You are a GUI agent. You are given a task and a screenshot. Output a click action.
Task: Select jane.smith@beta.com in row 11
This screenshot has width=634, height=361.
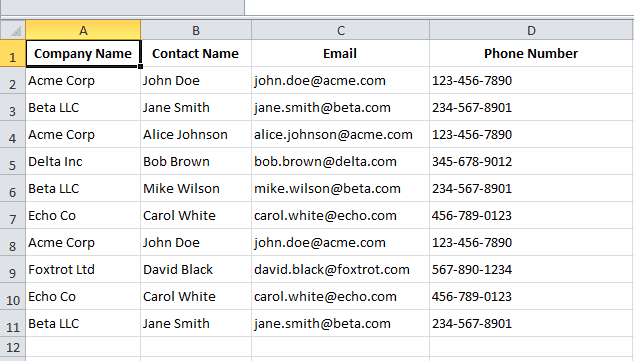(340, 323)
